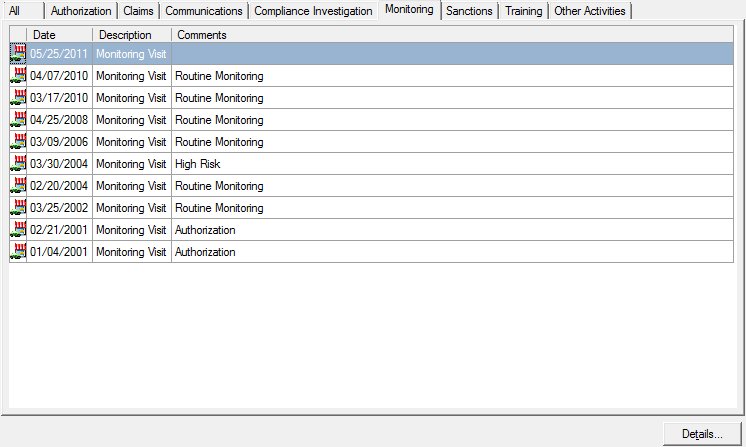Select the 03/17/2010 row icon
The height and width of the screenshot is (447, 746).
18,98
